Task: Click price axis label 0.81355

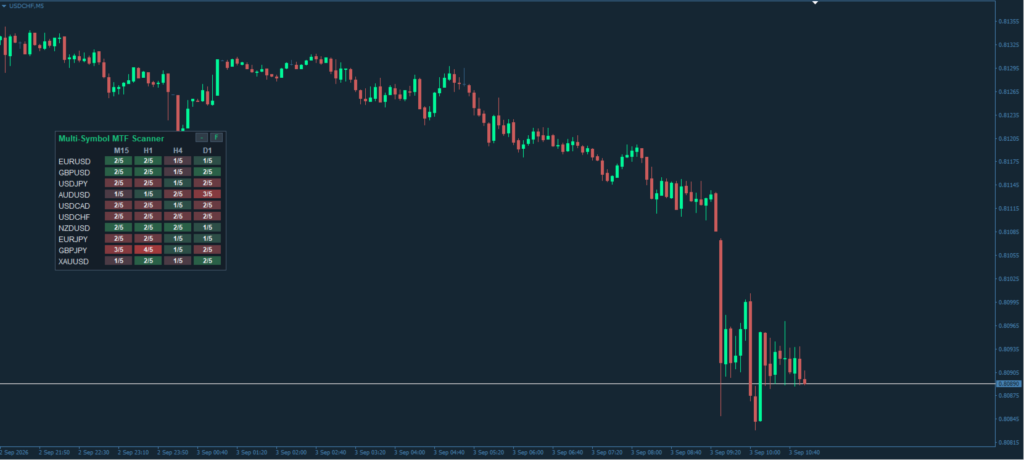Action: 1010,22
